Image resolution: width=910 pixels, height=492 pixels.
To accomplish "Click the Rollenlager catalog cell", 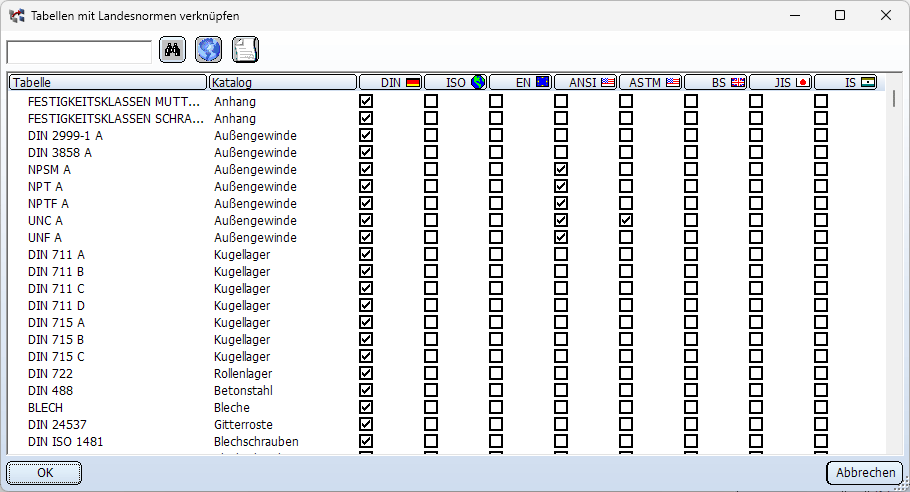I will click(243, 374).
